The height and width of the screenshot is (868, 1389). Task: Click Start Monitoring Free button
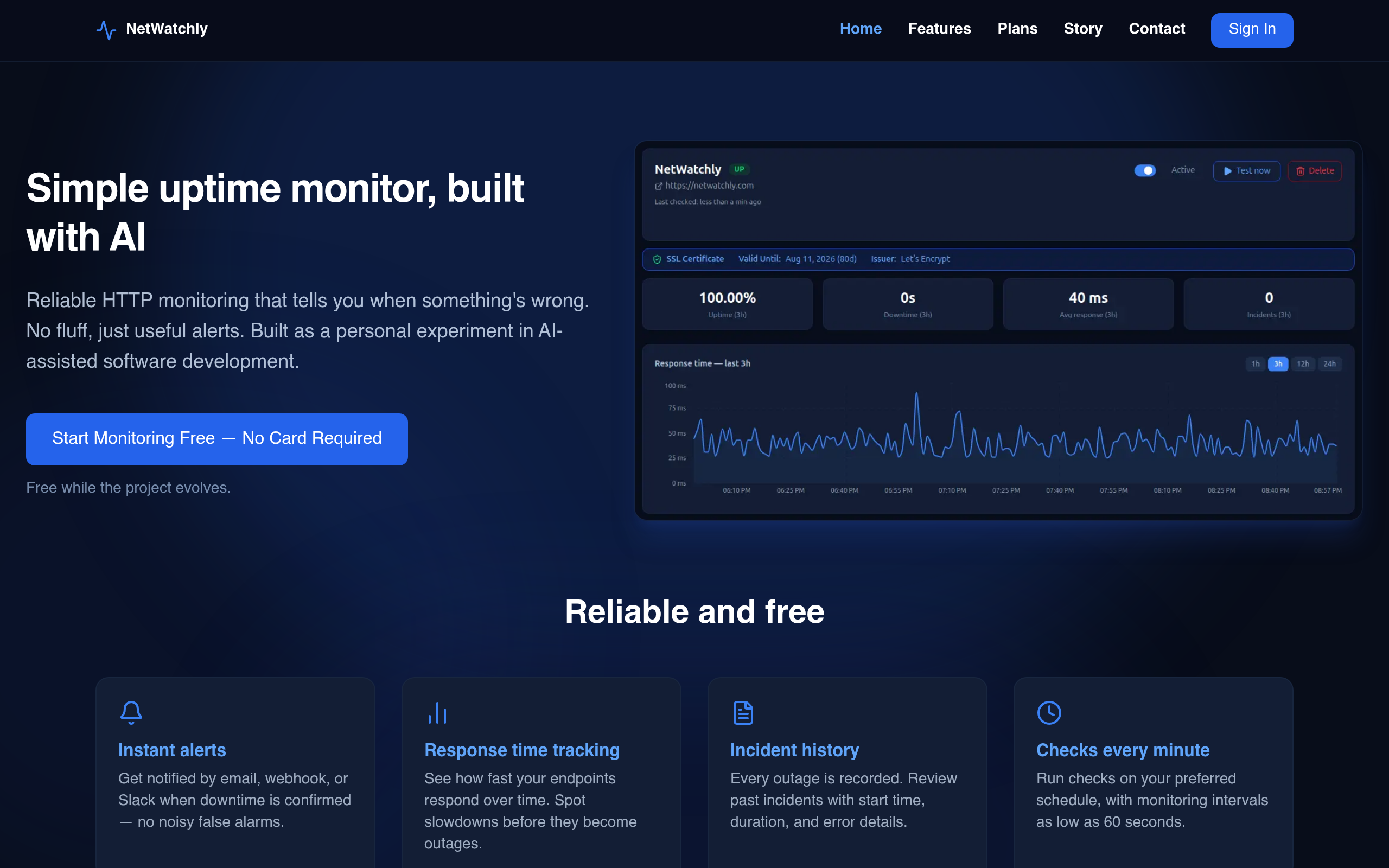(x=217, y=439)
